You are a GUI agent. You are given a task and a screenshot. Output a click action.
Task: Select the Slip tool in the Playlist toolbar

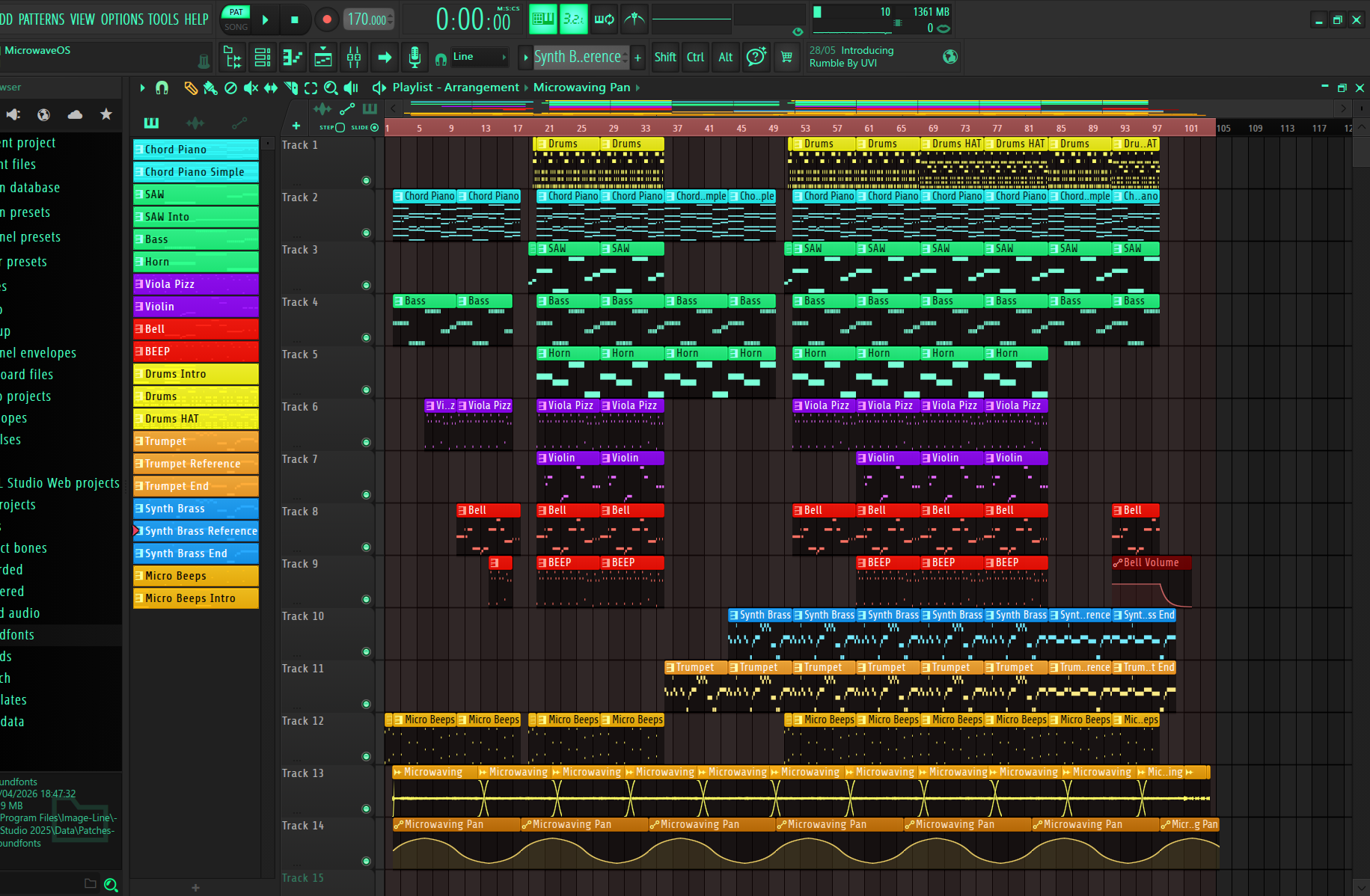271,88
